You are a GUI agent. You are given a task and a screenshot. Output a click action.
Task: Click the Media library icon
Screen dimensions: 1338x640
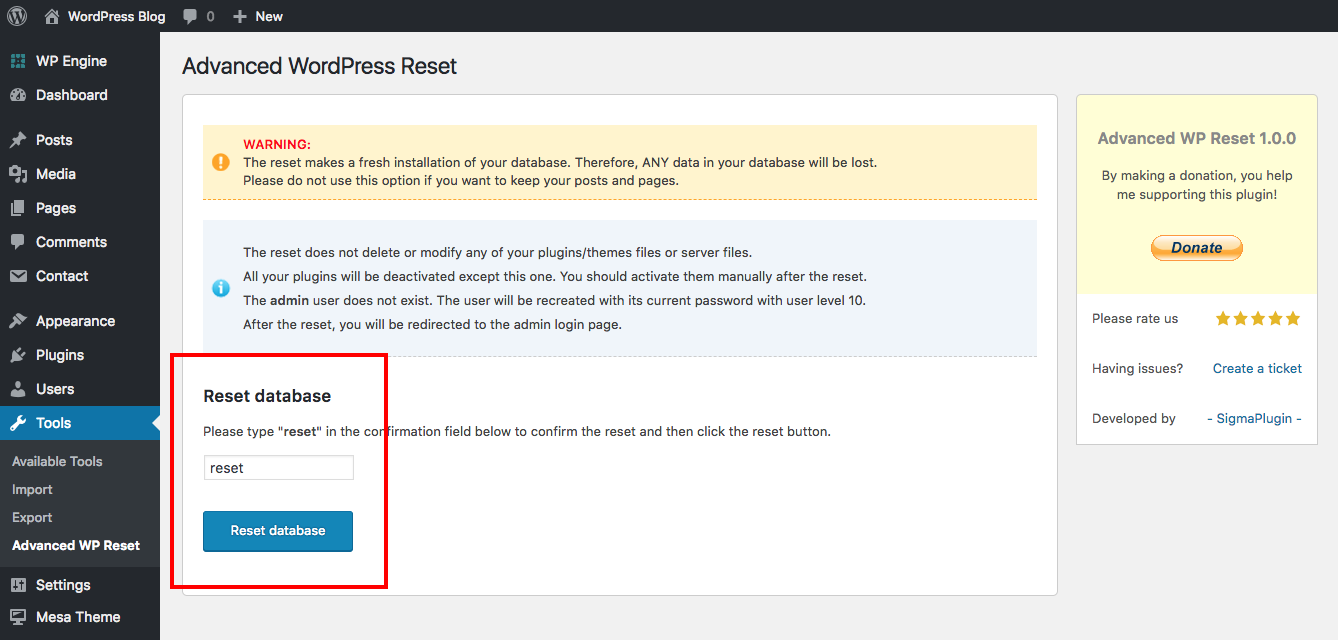pos(18,174)
